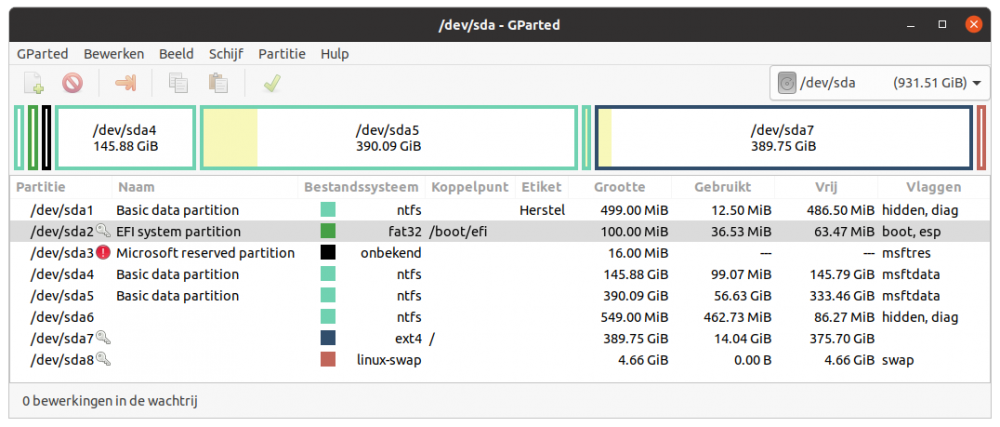Click the Apply all operations checkmark icon
The width and height of the screenshot is (1000, 427).
click(x=271, y=83)
